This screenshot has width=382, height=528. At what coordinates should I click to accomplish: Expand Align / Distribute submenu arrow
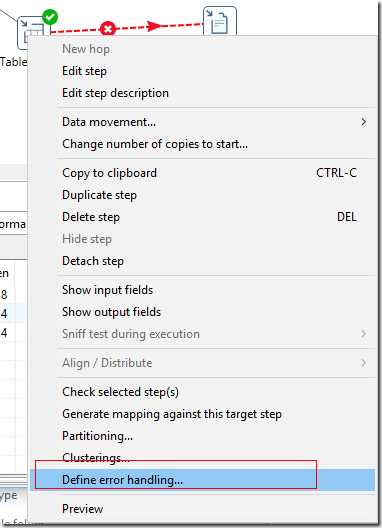coord(363,363)
